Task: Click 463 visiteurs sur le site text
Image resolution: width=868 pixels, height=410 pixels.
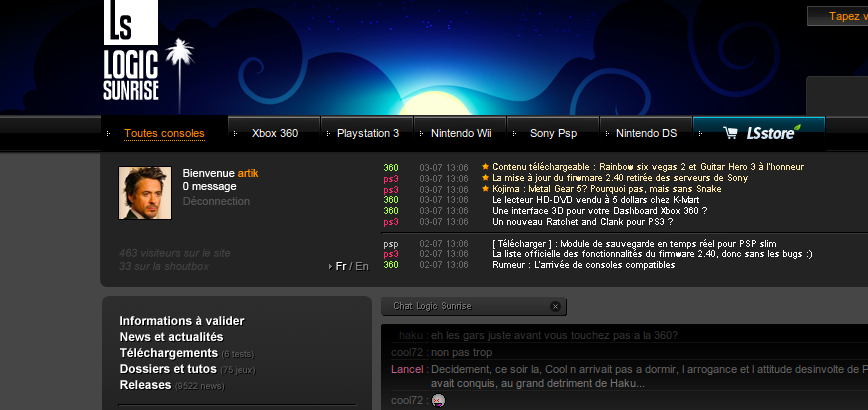Action: click(x=175, y=253)
